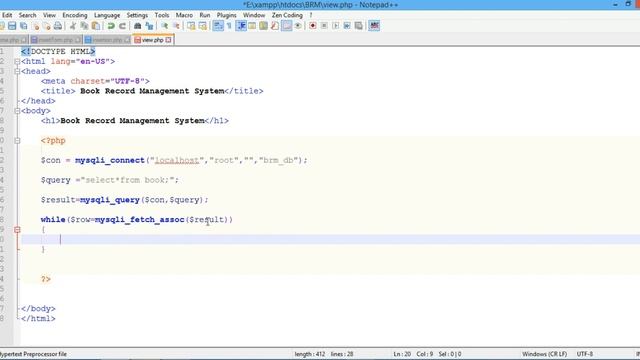Open the Zen Coding menu

287,15
